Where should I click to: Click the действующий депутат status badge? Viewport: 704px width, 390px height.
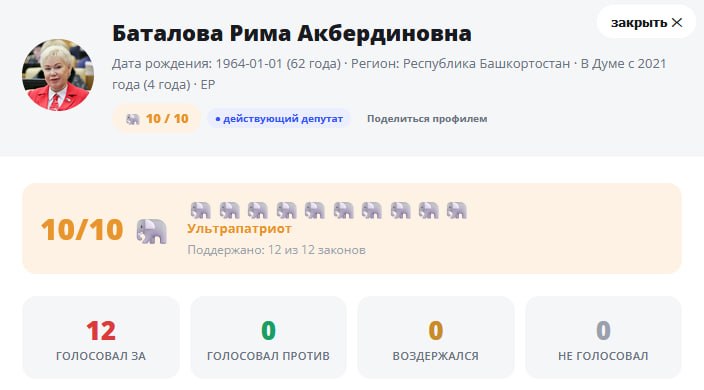click(x=279, y=119)
